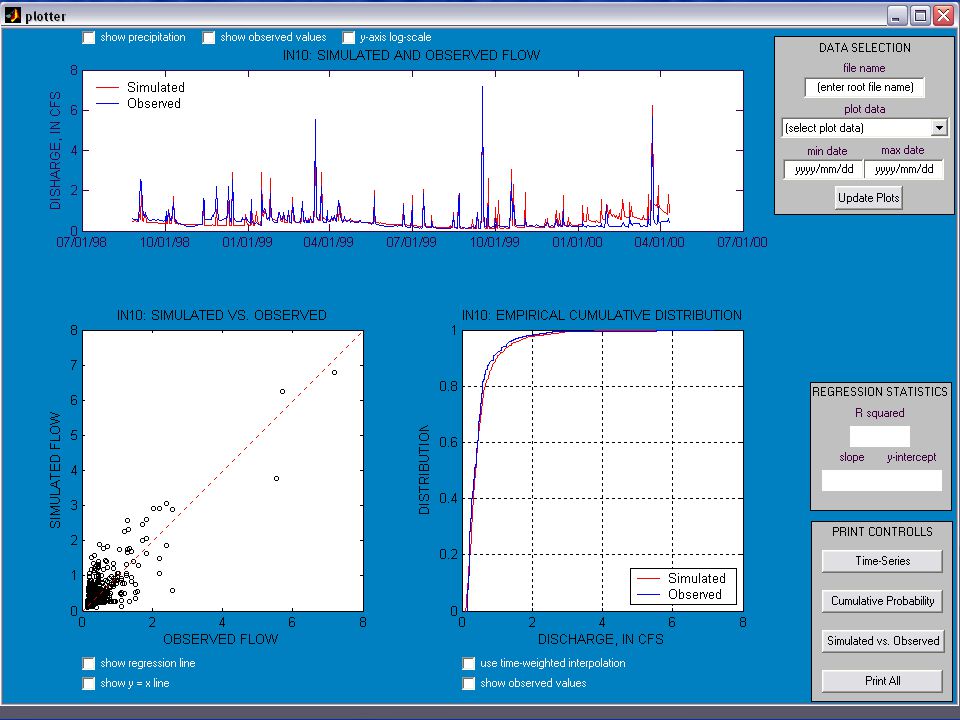Click the 10/01/99 date tick label

[x=494, y=242]
